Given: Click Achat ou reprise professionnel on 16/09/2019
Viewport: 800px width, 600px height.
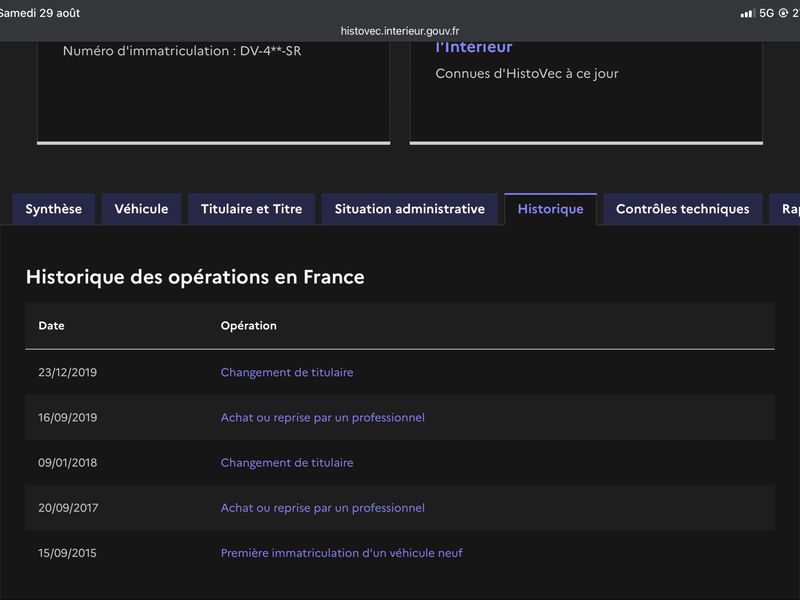Looking at the screenshot, I should pyautogui.click(x=322, y=417).
